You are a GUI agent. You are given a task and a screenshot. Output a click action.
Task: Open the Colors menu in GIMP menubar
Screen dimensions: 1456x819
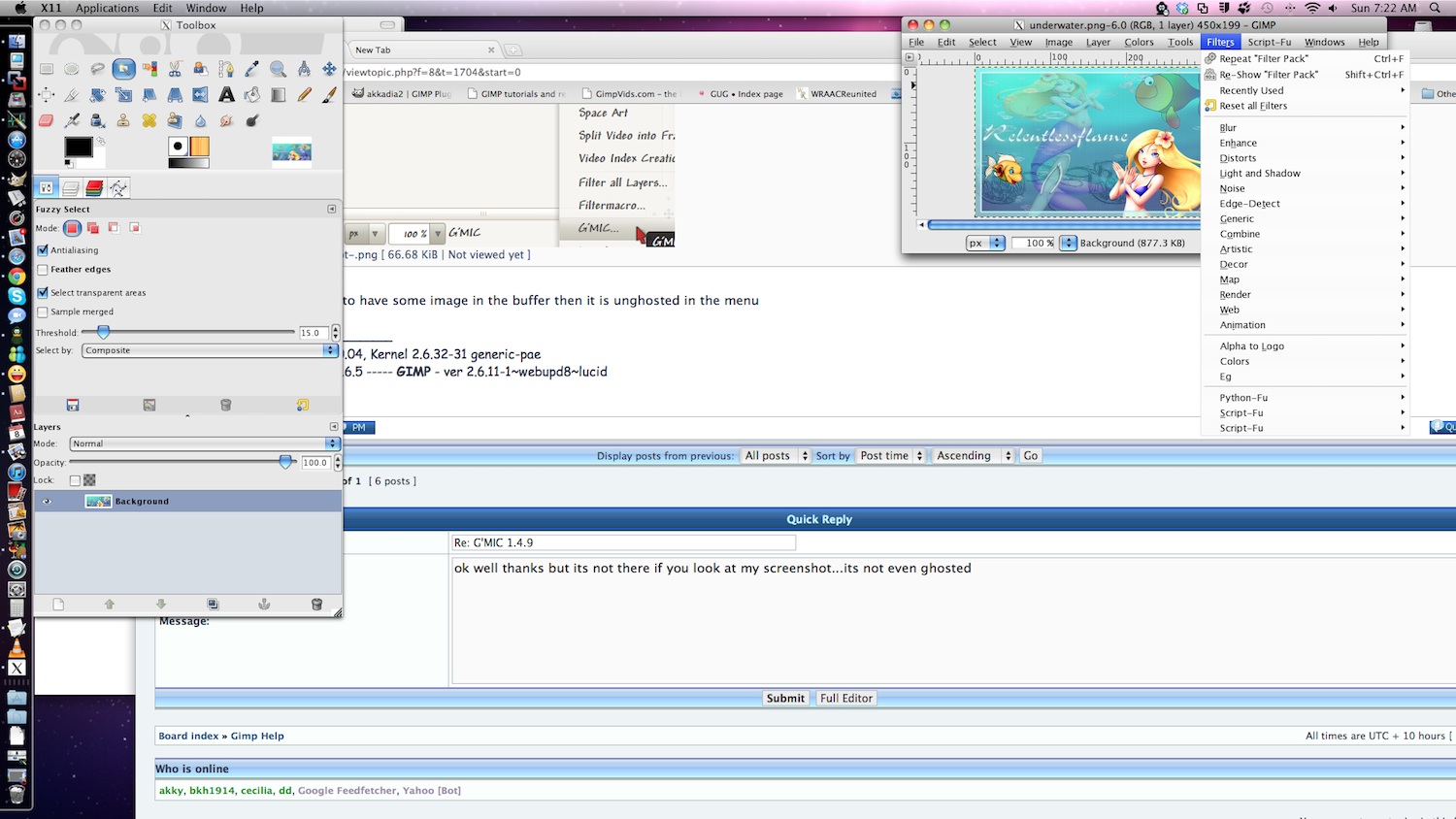pyautogui.click(x=1139, y=42)
